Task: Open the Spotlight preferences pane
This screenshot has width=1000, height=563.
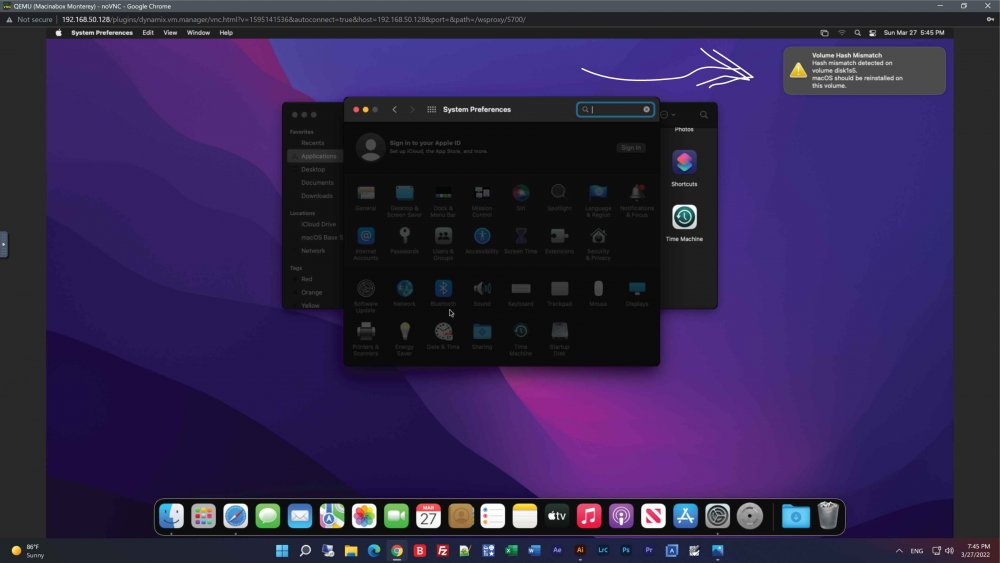Action: click(559, 198)
